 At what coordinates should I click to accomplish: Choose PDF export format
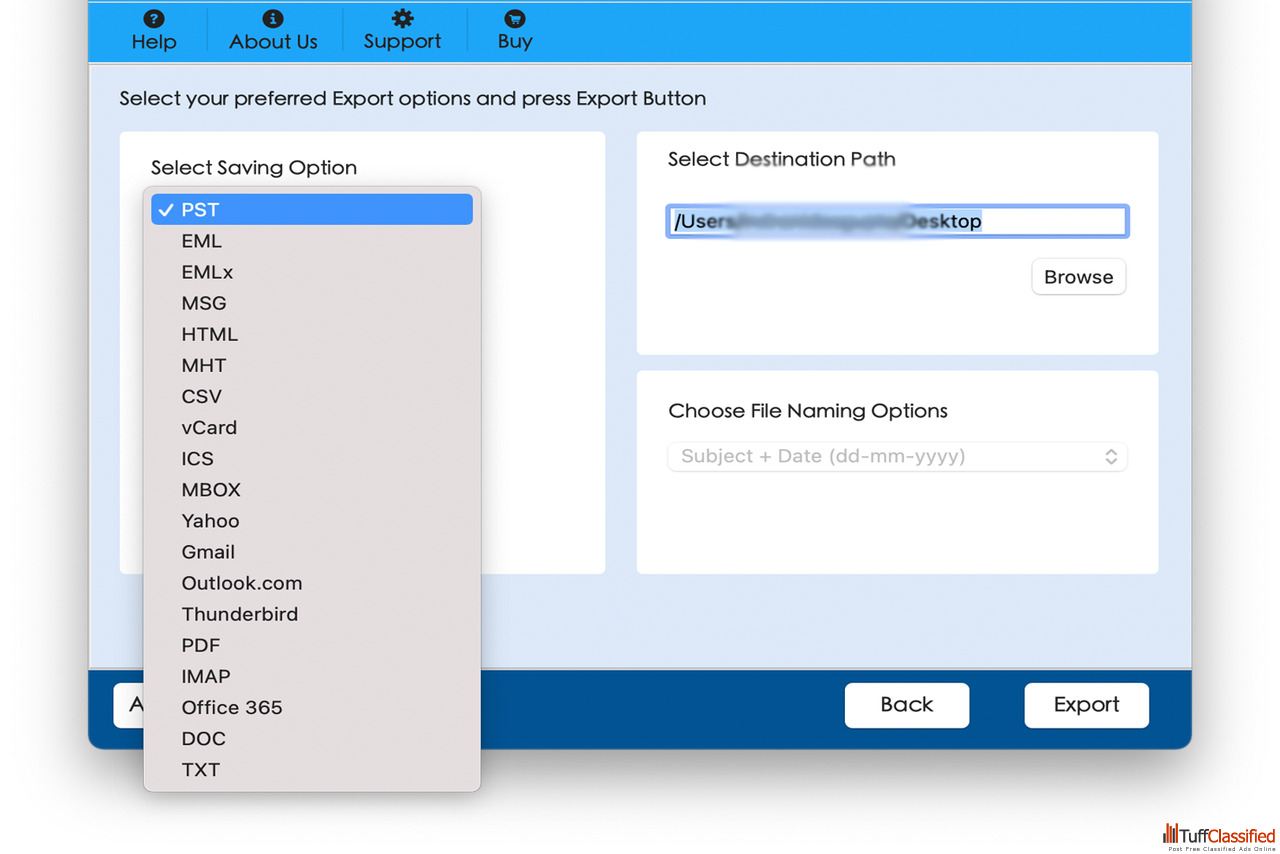coord(312,644)
